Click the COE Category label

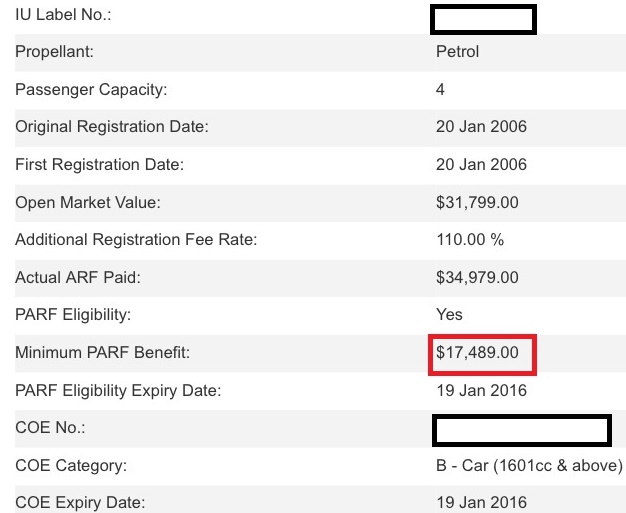click(x=71, y=465)
